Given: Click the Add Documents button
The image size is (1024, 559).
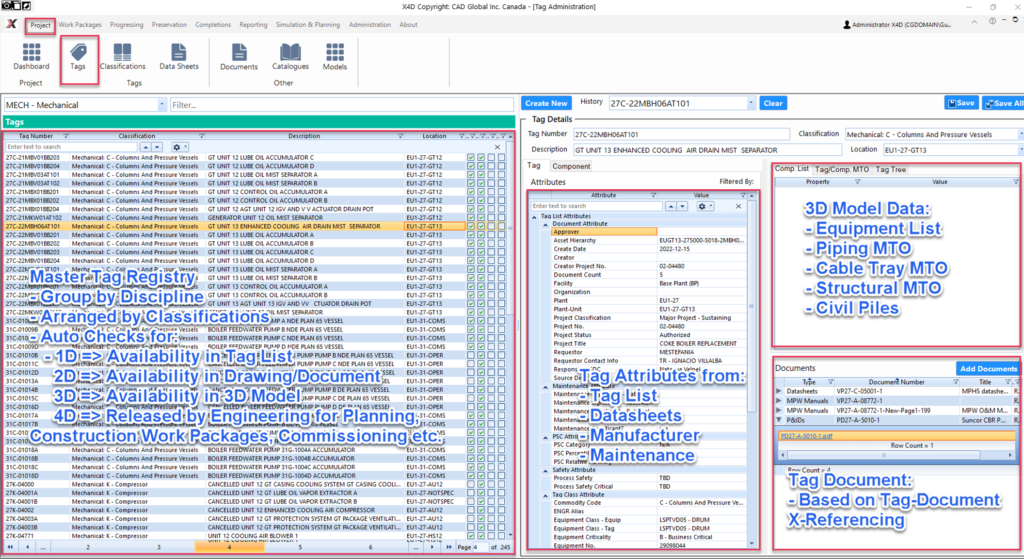Looking at the screenshot, I should (x=988, y=369).
